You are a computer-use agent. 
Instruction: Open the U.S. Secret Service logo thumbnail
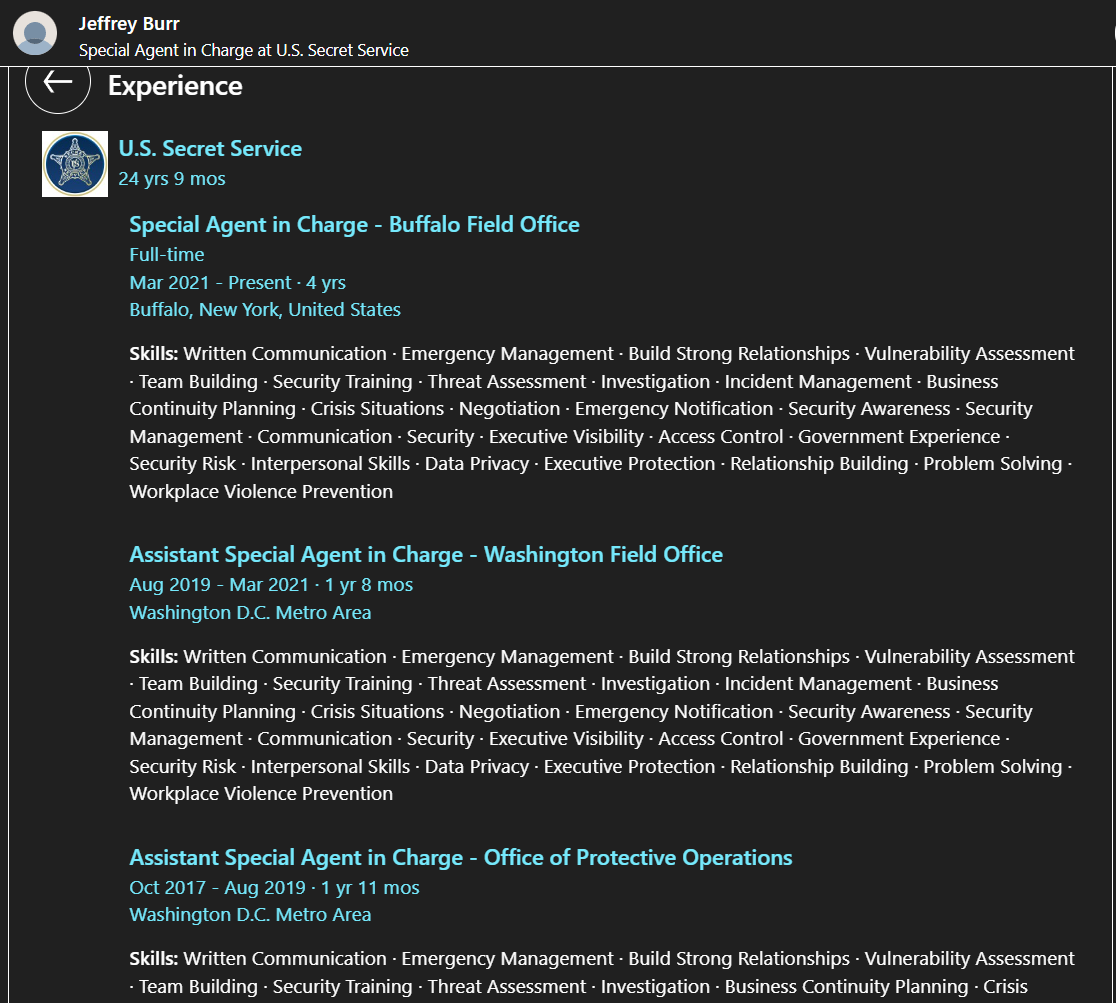75,164
